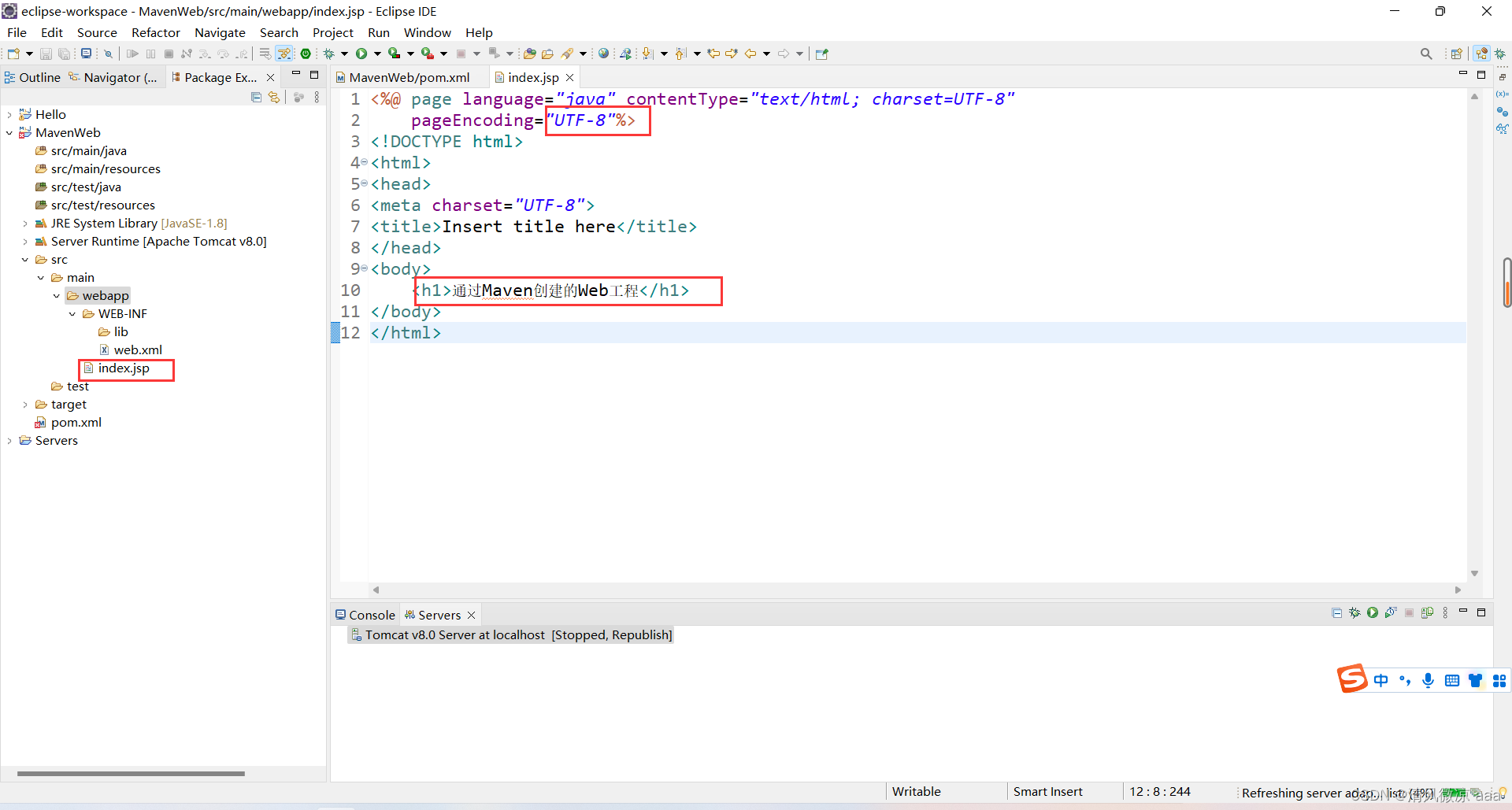1512x810 pixels.
Task: Click the Previous Annotation toolbar icon
Action: [x=680, y=54]
